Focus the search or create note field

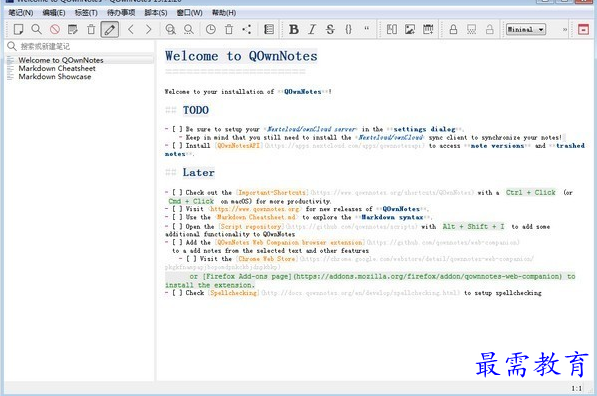point(80,46)
